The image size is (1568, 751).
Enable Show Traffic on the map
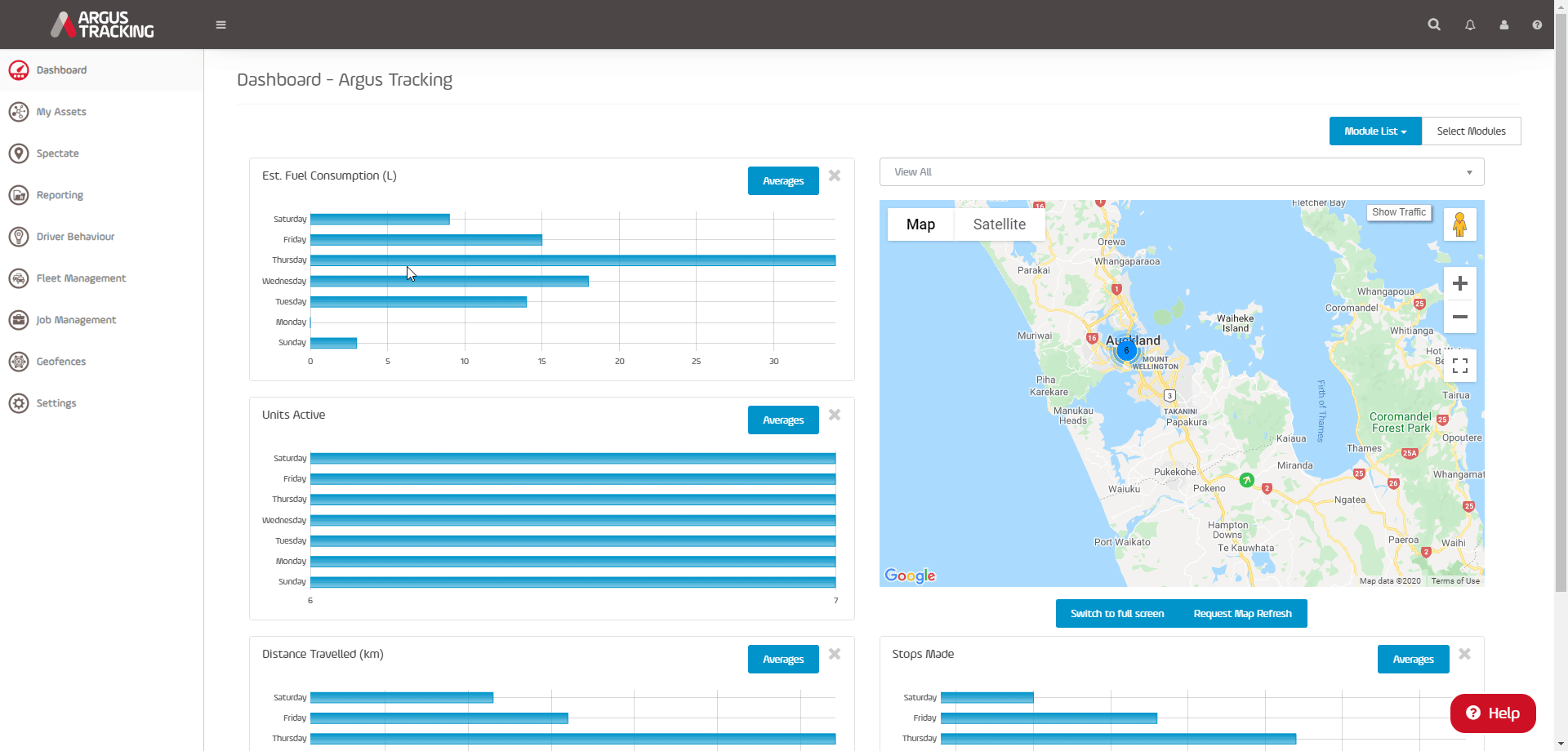click(x=1399, y=212)
